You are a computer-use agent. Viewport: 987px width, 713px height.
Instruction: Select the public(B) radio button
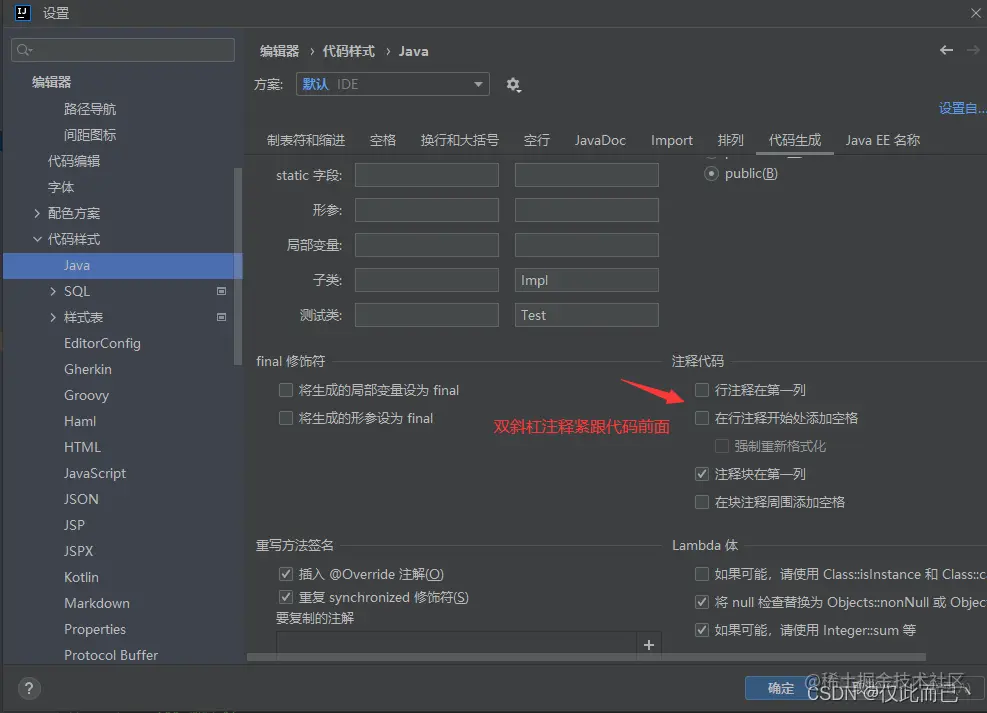pyautogui.click(x=711, y=174)
